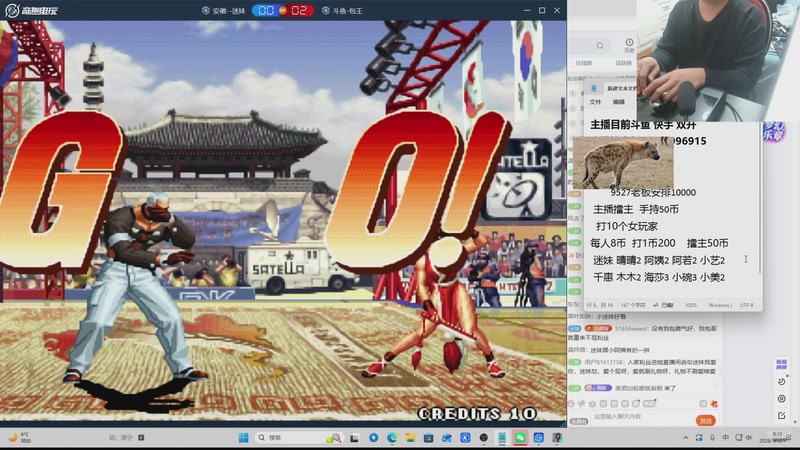Click the microphone icon in system tray
The width and height of the screenshot is (800, 450).
point(712,438)
